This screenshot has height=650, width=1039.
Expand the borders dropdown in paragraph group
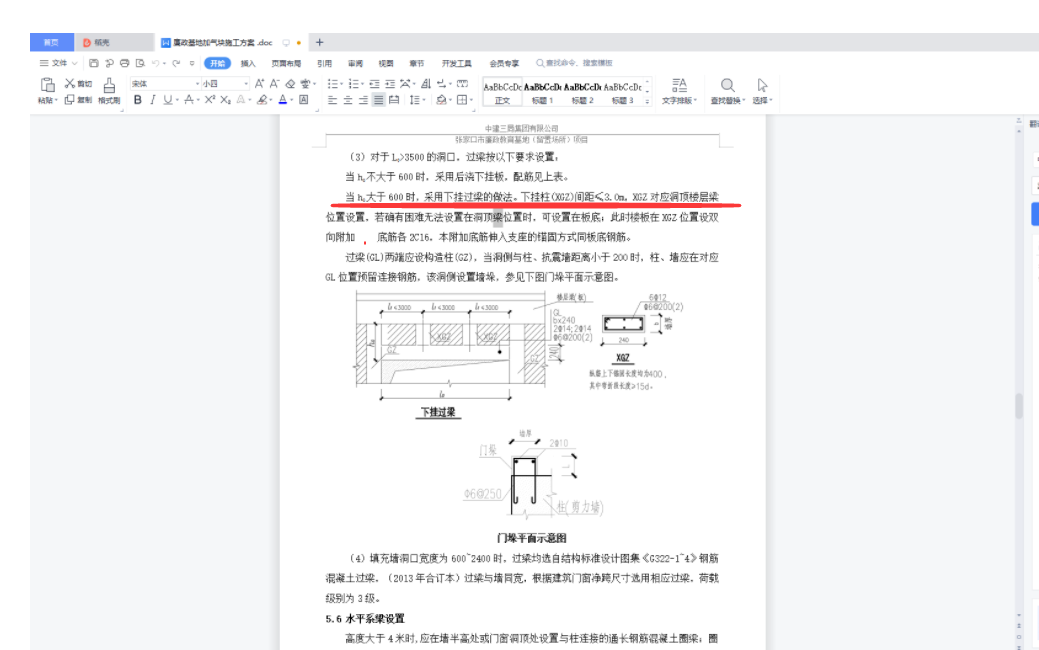(470, 100)
